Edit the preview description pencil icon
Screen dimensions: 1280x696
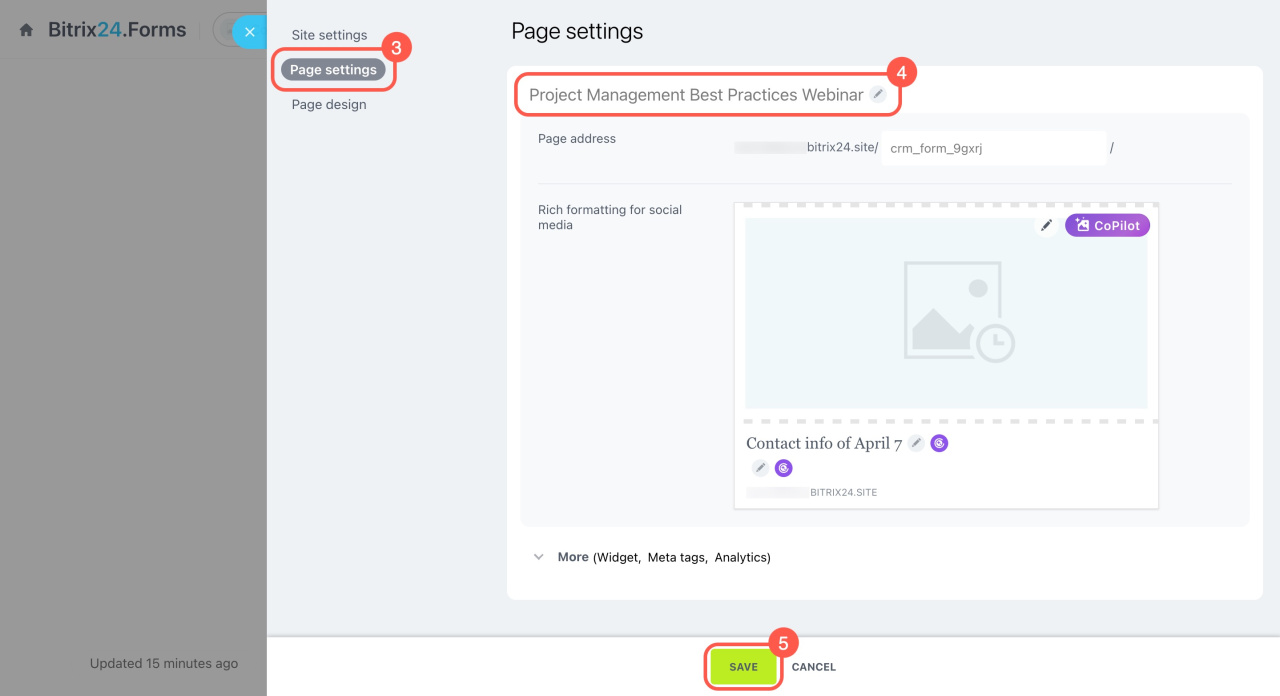[760, 467]
